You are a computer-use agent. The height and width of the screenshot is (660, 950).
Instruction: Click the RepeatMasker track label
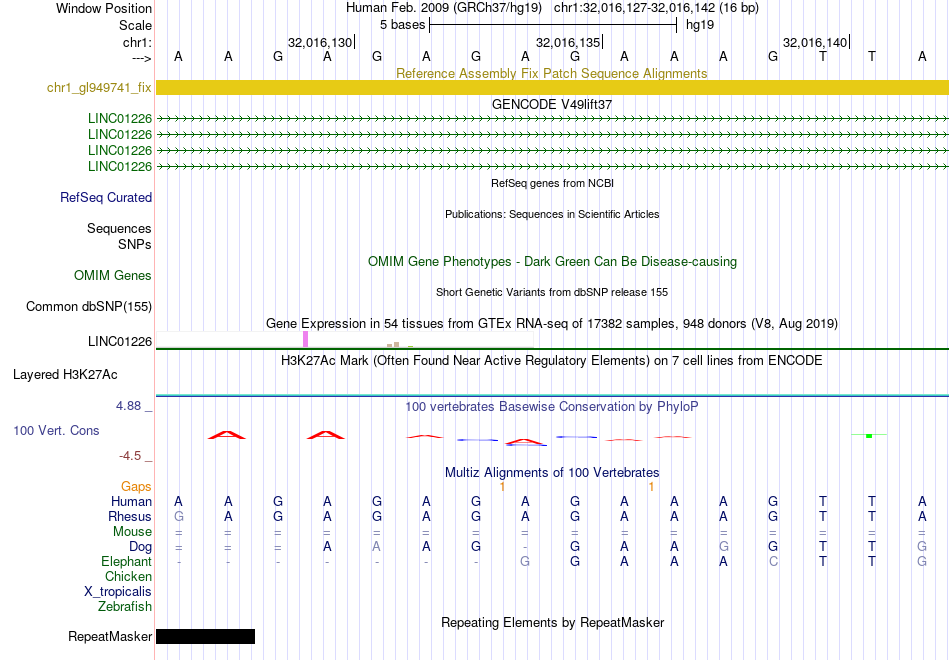click(x=110, y=636)
